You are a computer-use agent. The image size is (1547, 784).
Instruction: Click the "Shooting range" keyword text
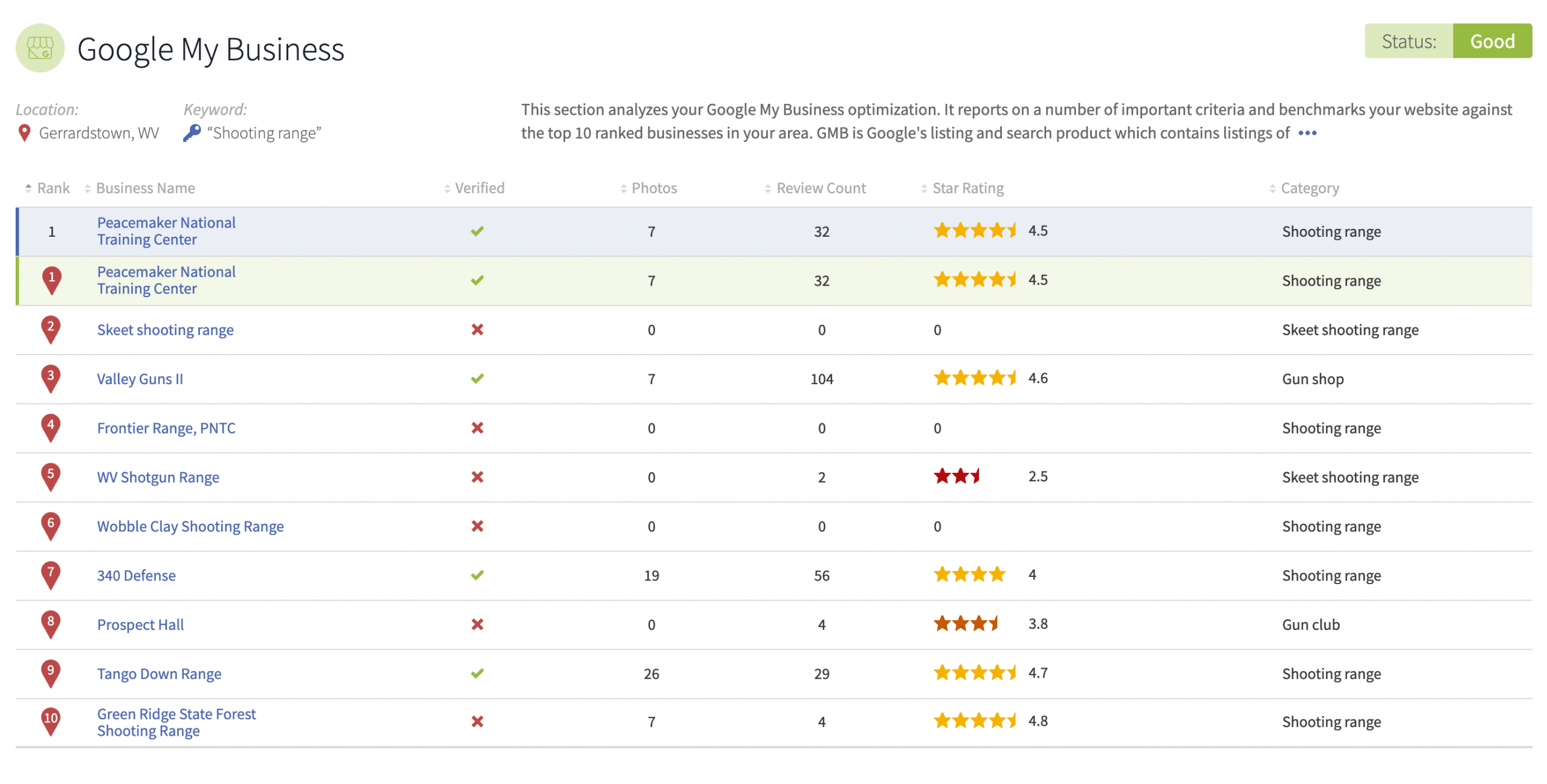[x=264, y=133]
